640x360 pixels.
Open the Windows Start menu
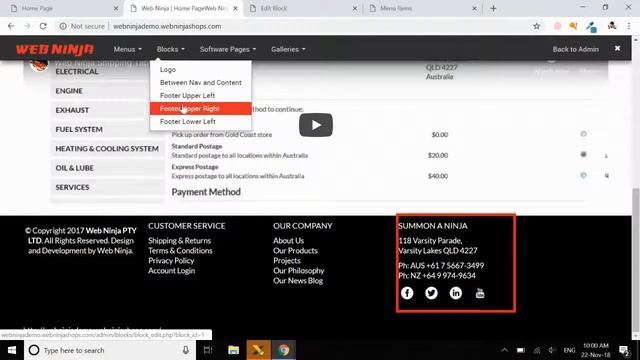point(12,350)
